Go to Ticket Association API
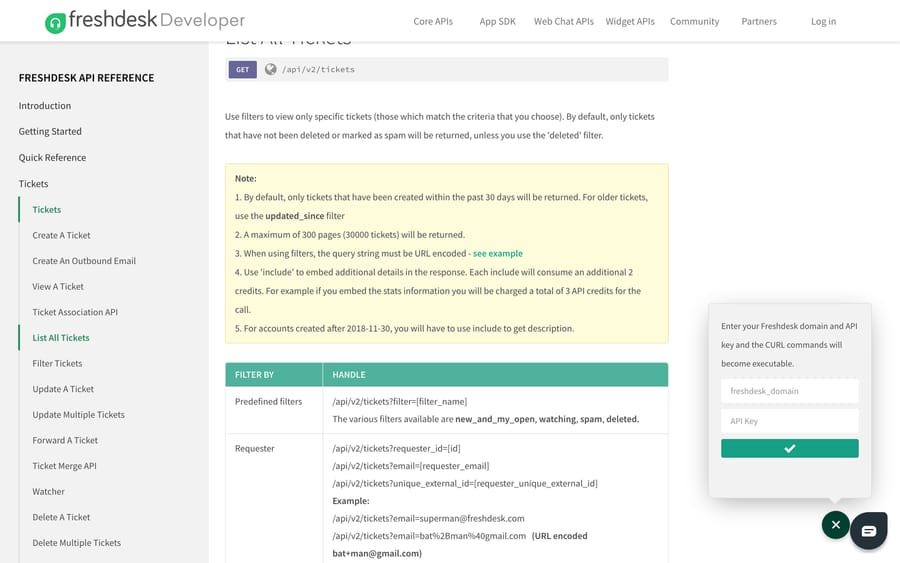This screenshot has height=563, width=900. pos(75,312)
